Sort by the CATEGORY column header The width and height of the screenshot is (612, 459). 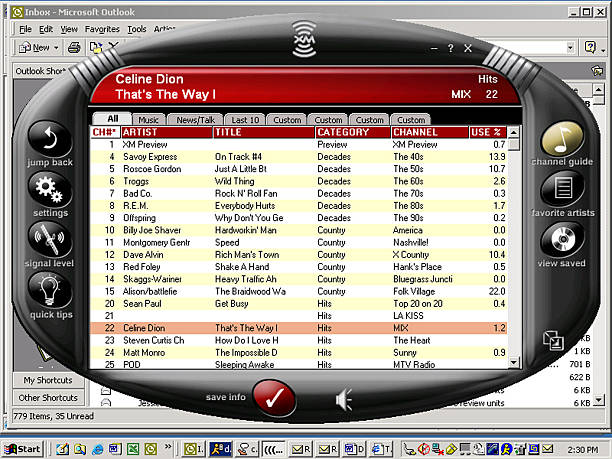353,132
